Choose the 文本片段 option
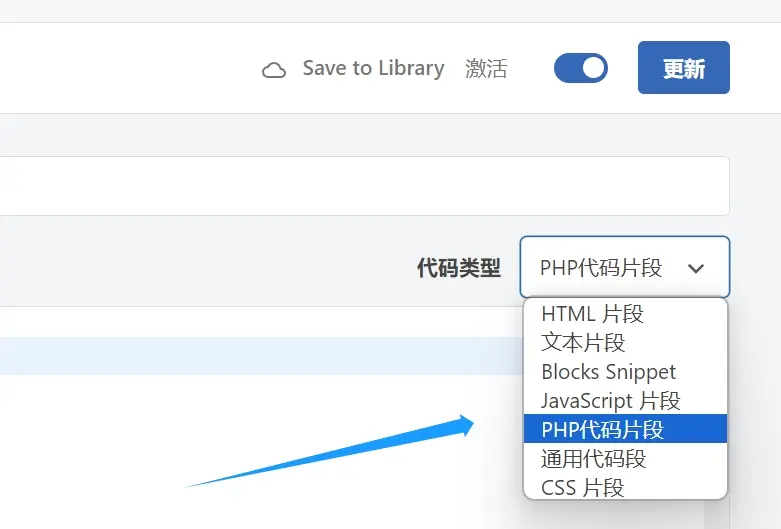 (x=583, y=342)
